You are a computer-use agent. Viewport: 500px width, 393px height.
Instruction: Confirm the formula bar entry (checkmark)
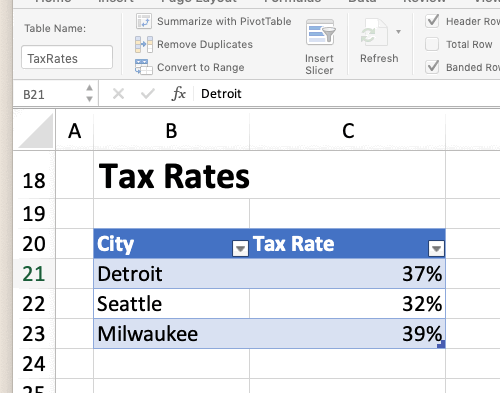click(x=148, y=94)
